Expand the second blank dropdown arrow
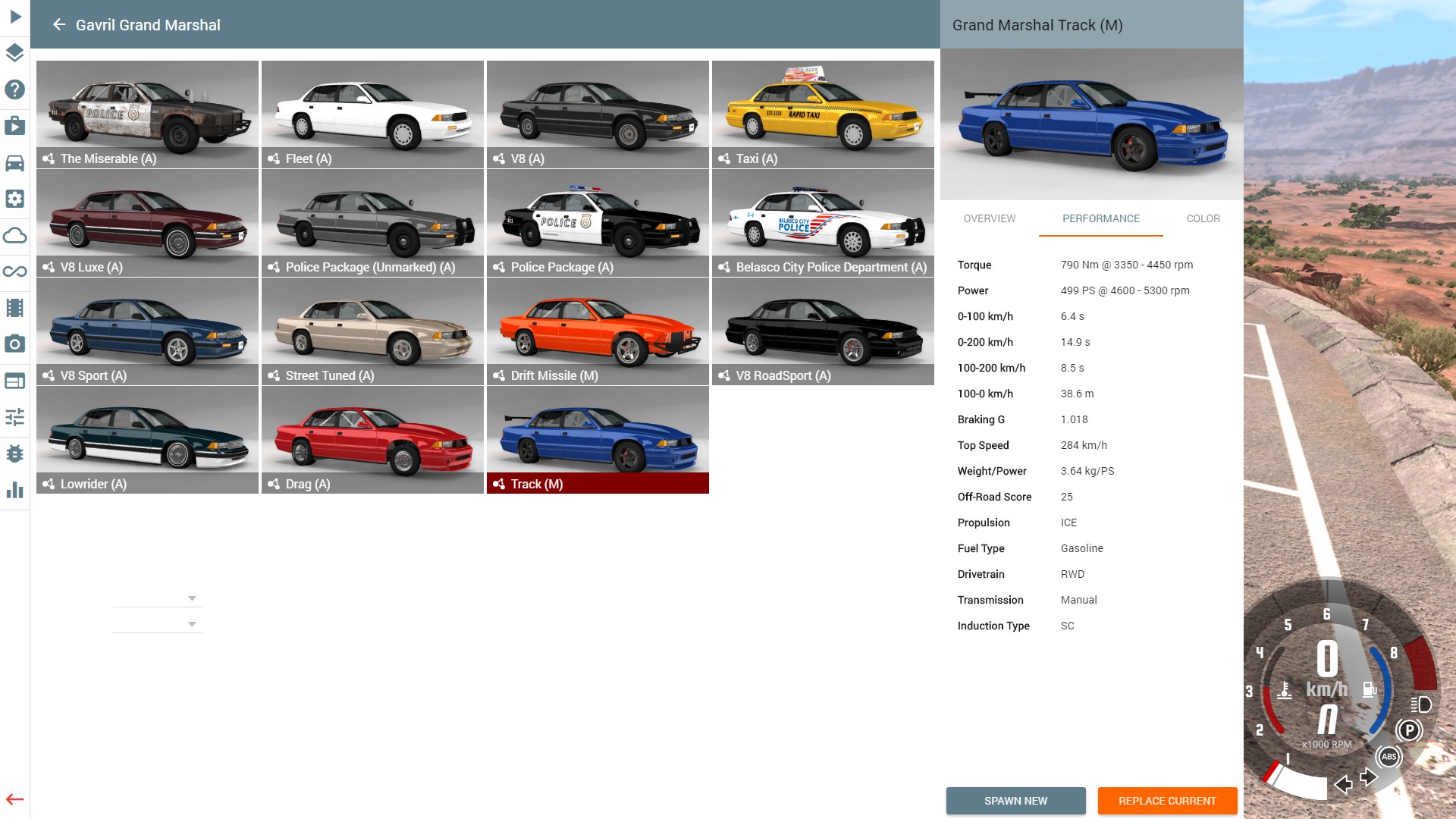Image resolution: width=1456 pixels, height=819 pixels. coord(192,625)
